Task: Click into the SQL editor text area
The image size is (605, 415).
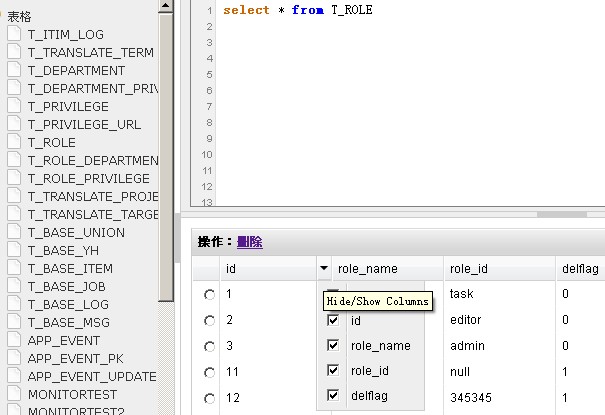Action: point(400,100)
